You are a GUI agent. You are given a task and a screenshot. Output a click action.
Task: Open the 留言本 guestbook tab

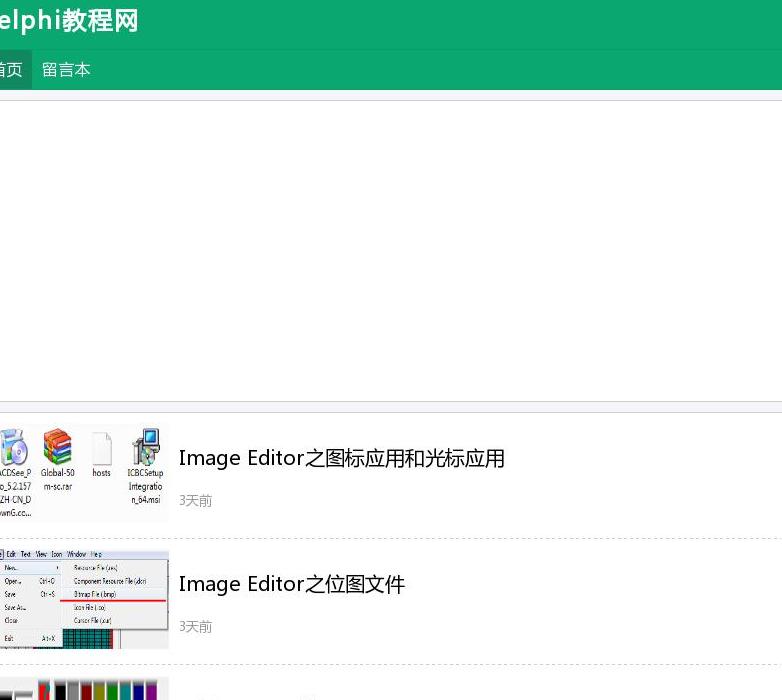pos(66,70)
